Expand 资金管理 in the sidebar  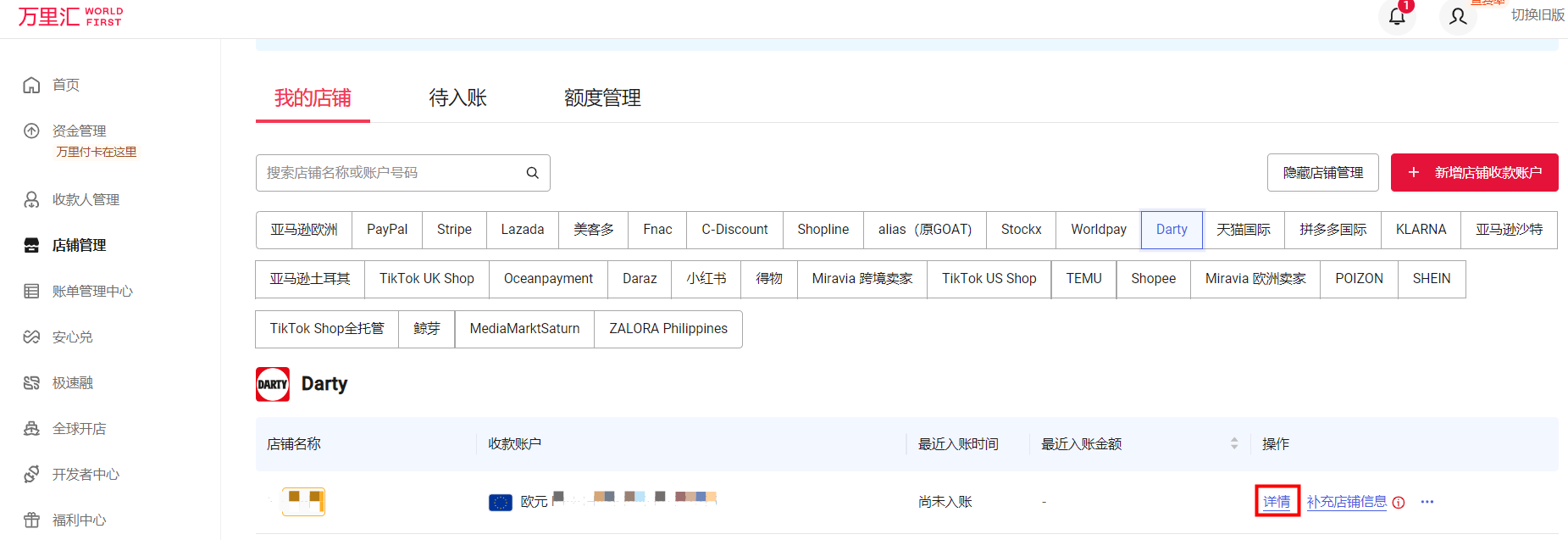coord(79,131)
